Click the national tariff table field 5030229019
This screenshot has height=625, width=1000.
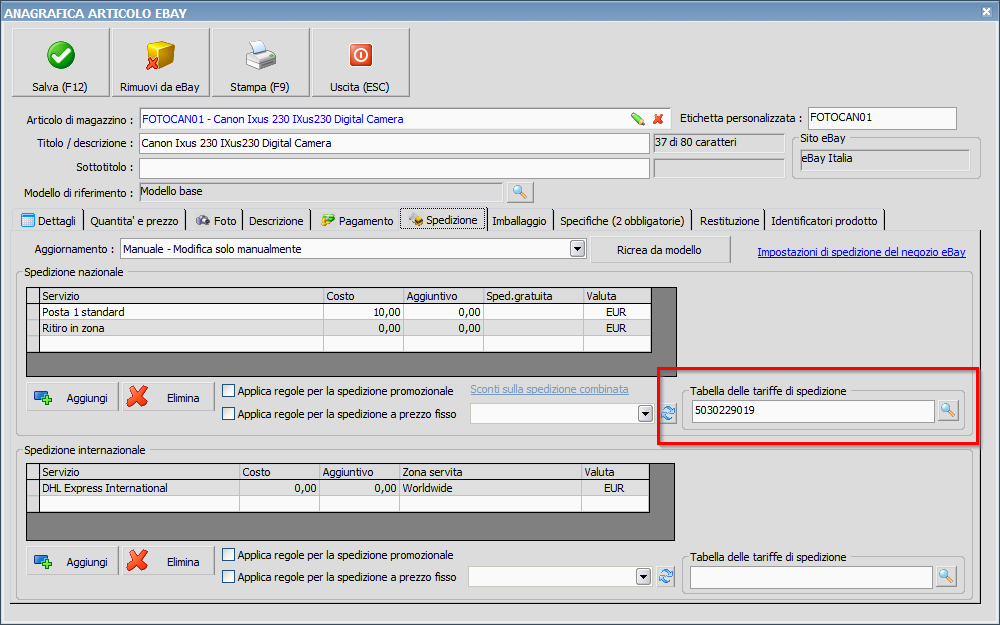(x=812, y=411)
